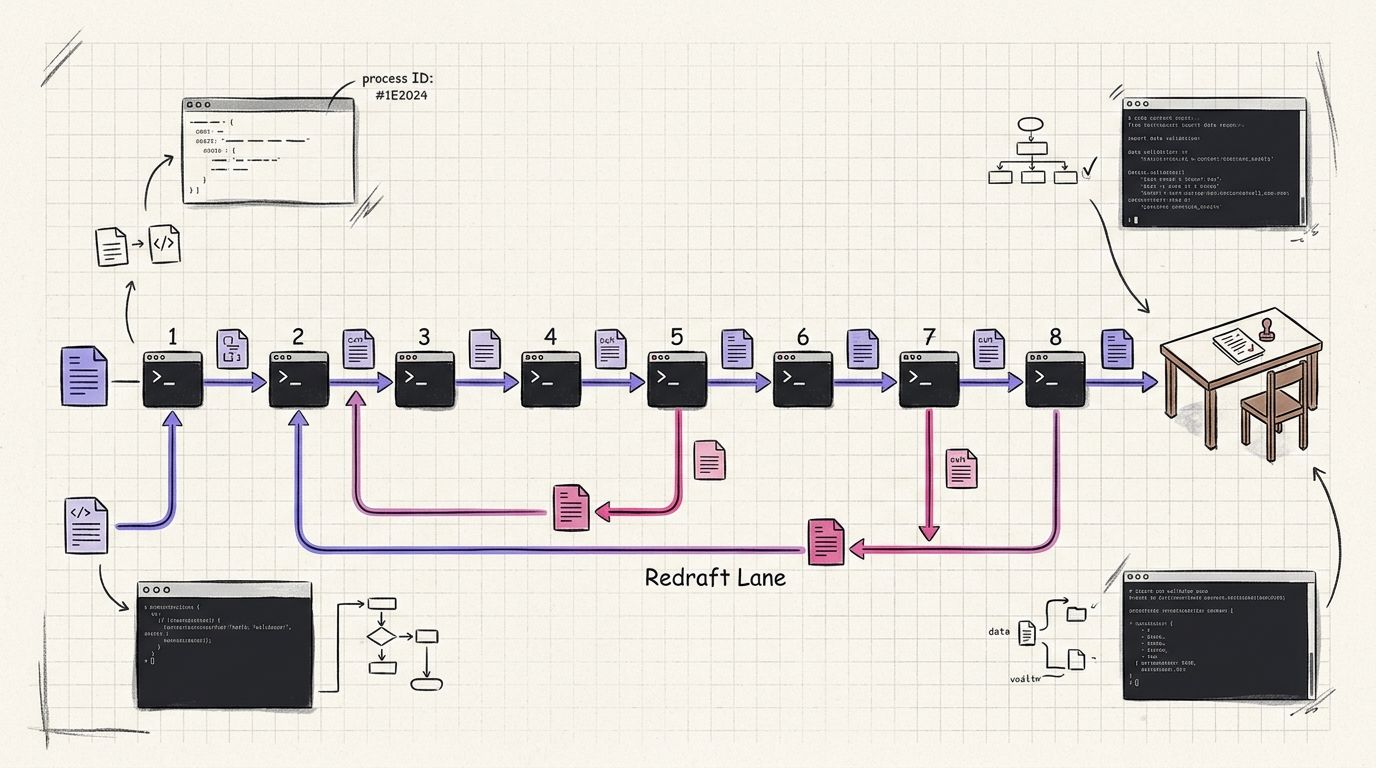This screenshot has height=768, width=1376.
Task: Click the dark pink document on the upper redraft loop
Action: [x=572, y=507]
